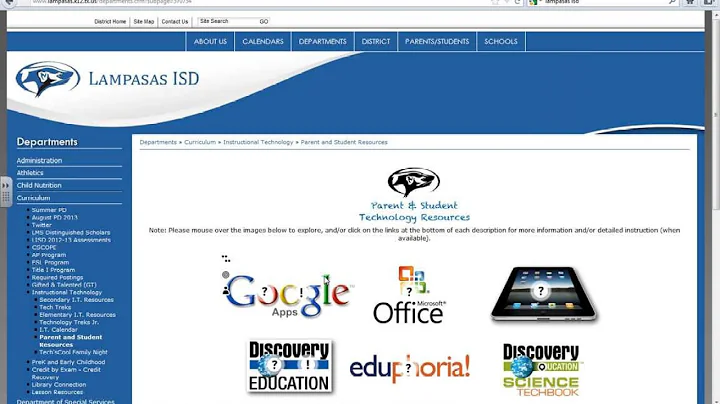Open Elementary I.T. Resources link
The height and width of the screenshot is (404, 720).
[78, 315]
